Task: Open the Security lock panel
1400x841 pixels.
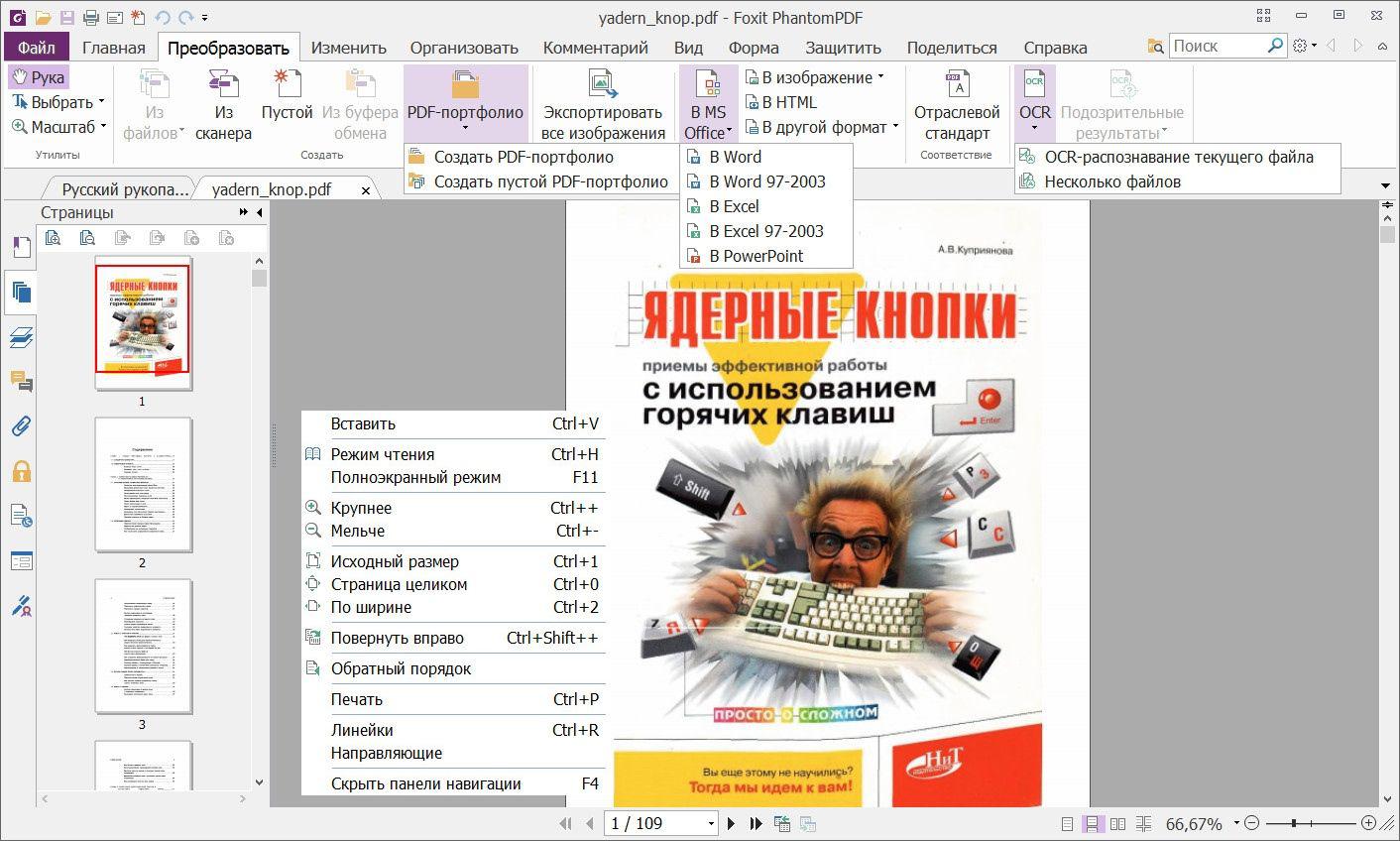Action: tap(21, 471)
